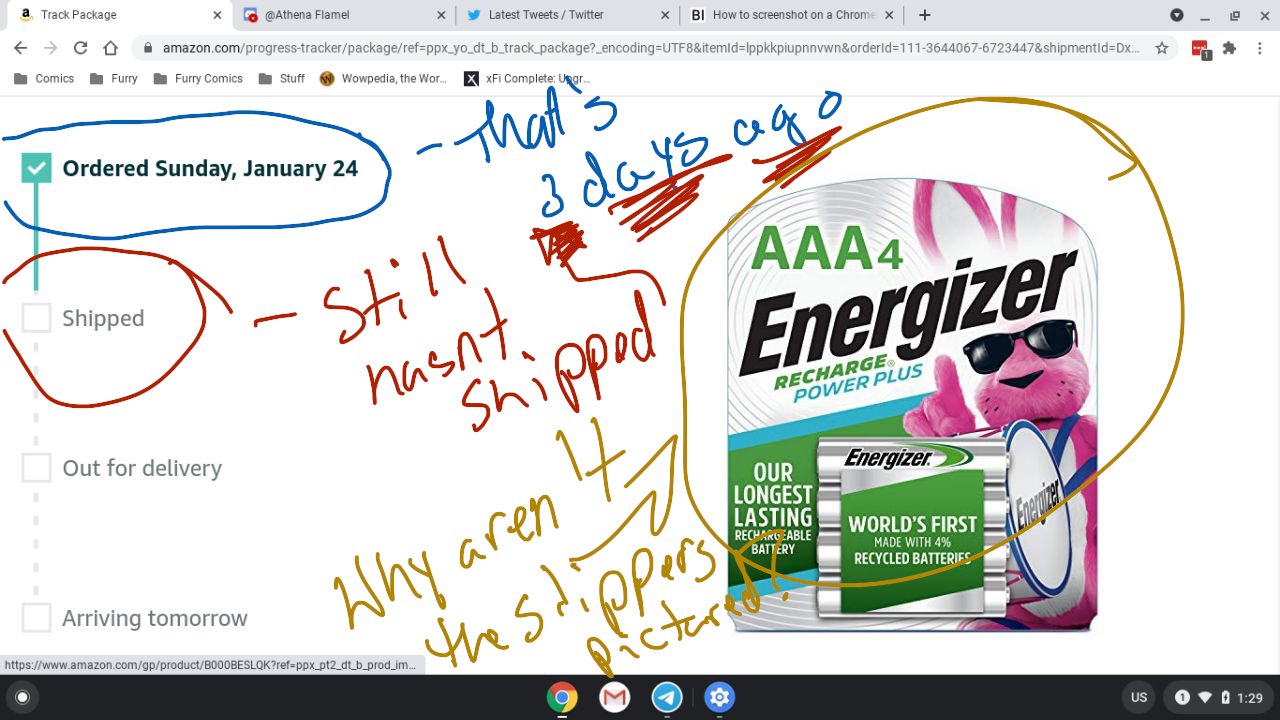Screen dimensions: 1280x720
Task: Click the Out for delivery checkbox
Action: click(36, 468)
